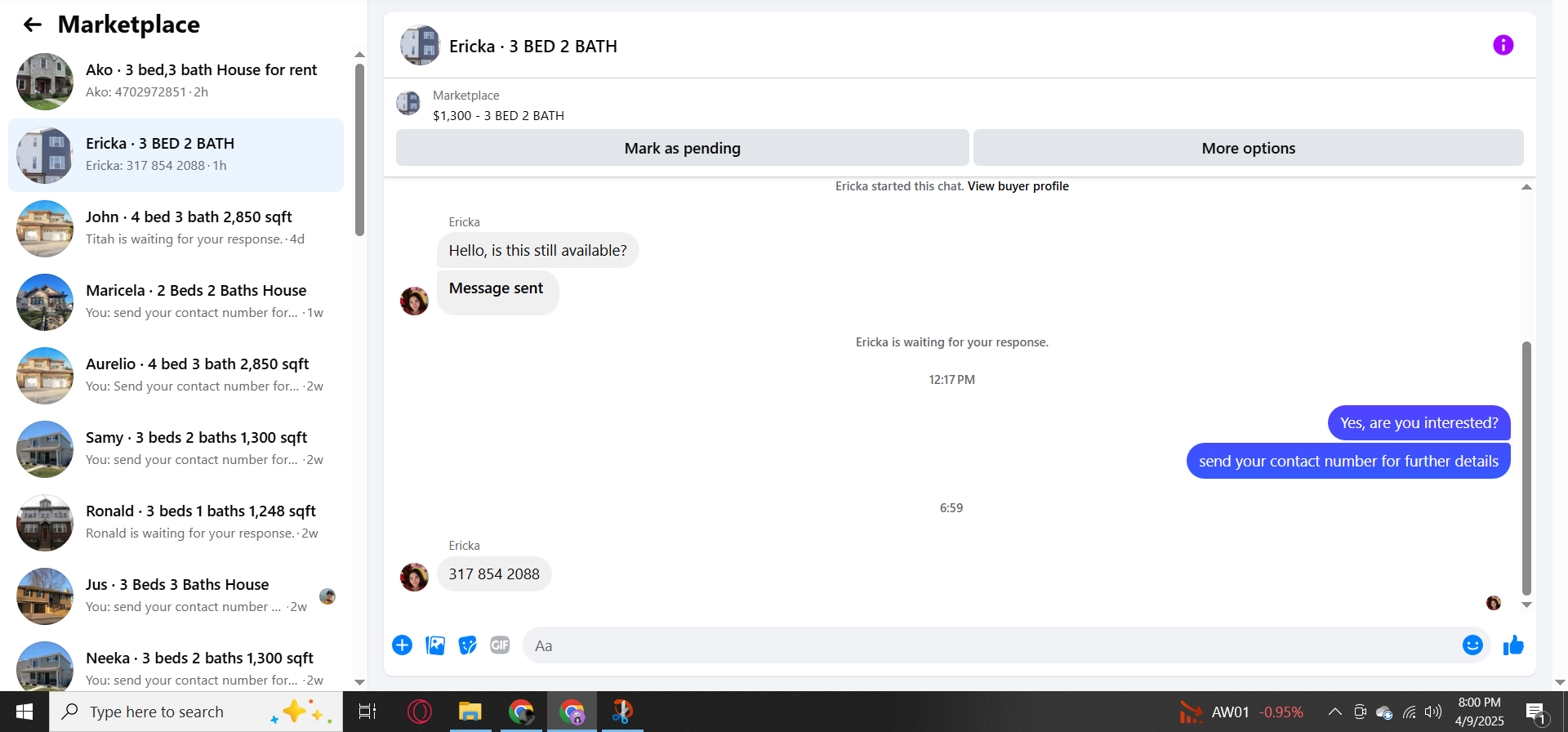Click the Windows taskbar search box
Screen dimensions: 1568x732
pyautogui.click(x=196, y=712)
